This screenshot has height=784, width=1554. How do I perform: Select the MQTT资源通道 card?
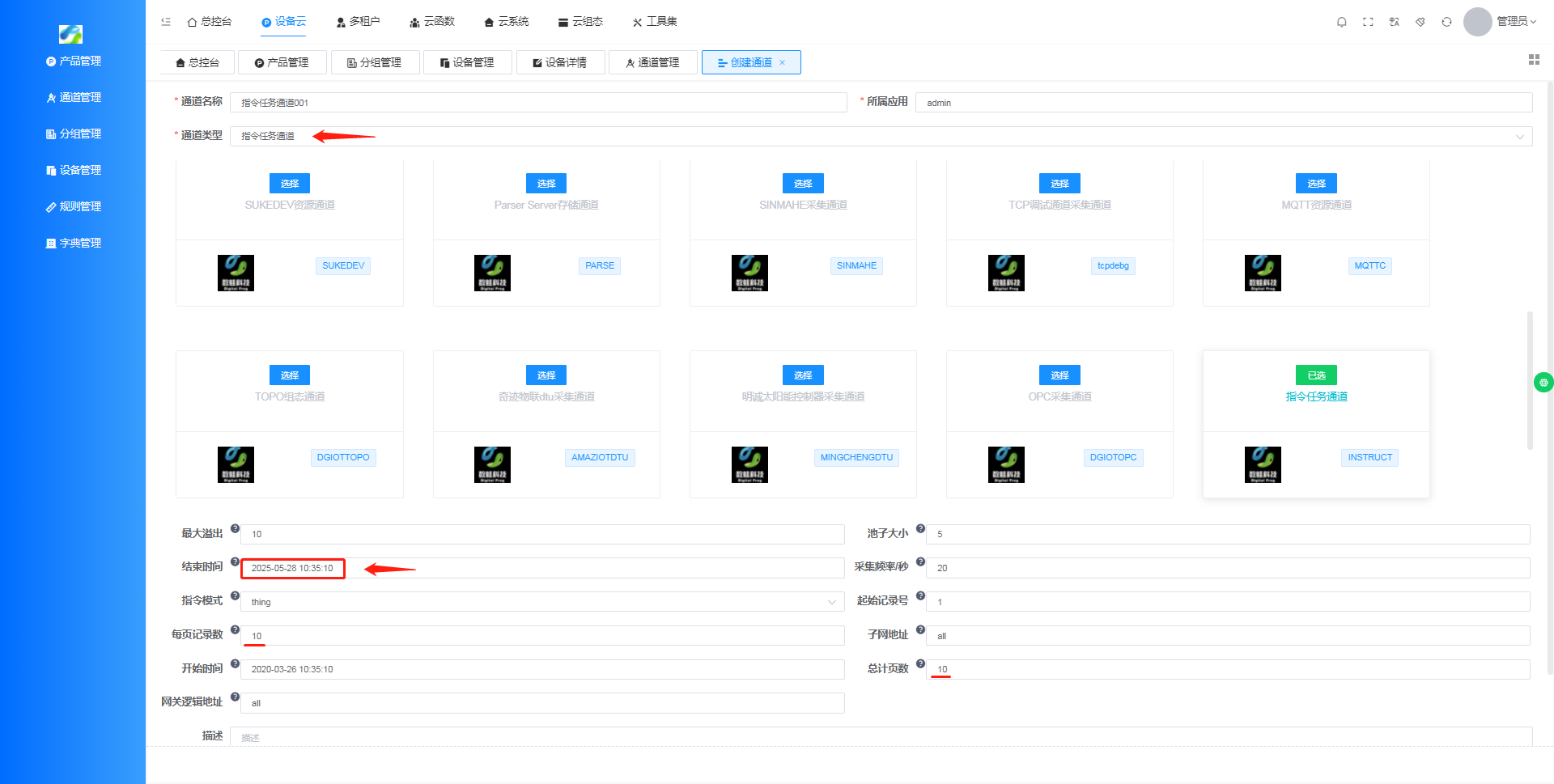[x=1315, y=184]
